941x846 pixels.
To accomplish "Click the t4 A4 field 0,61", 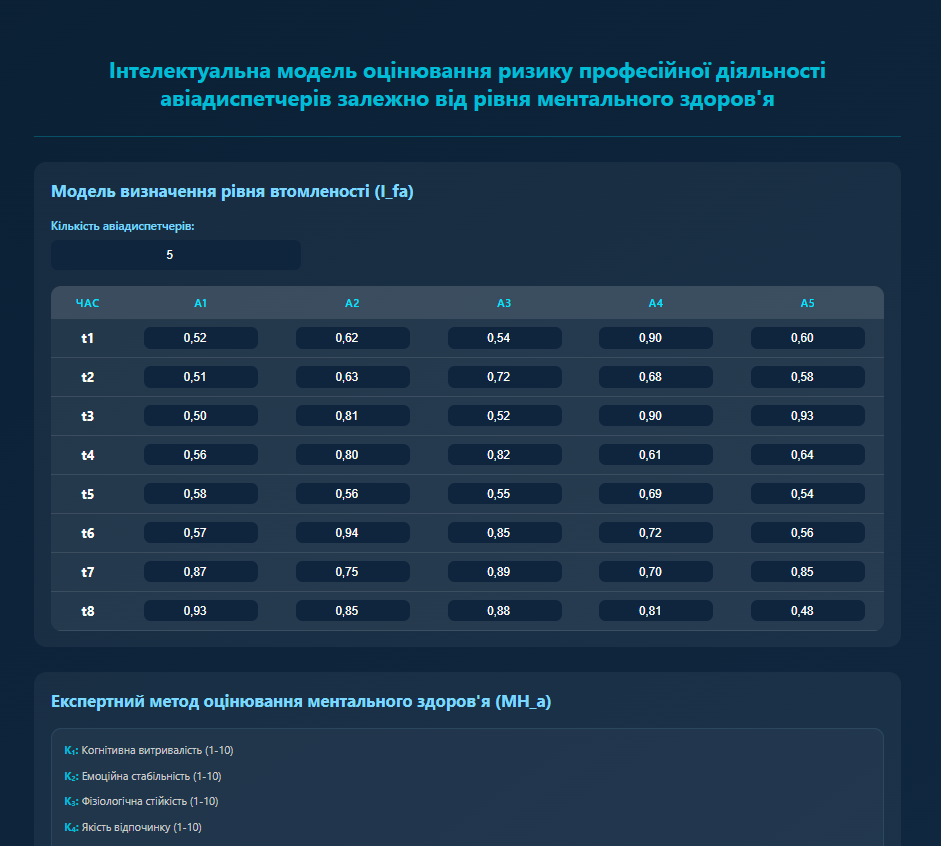I will 656,455.
